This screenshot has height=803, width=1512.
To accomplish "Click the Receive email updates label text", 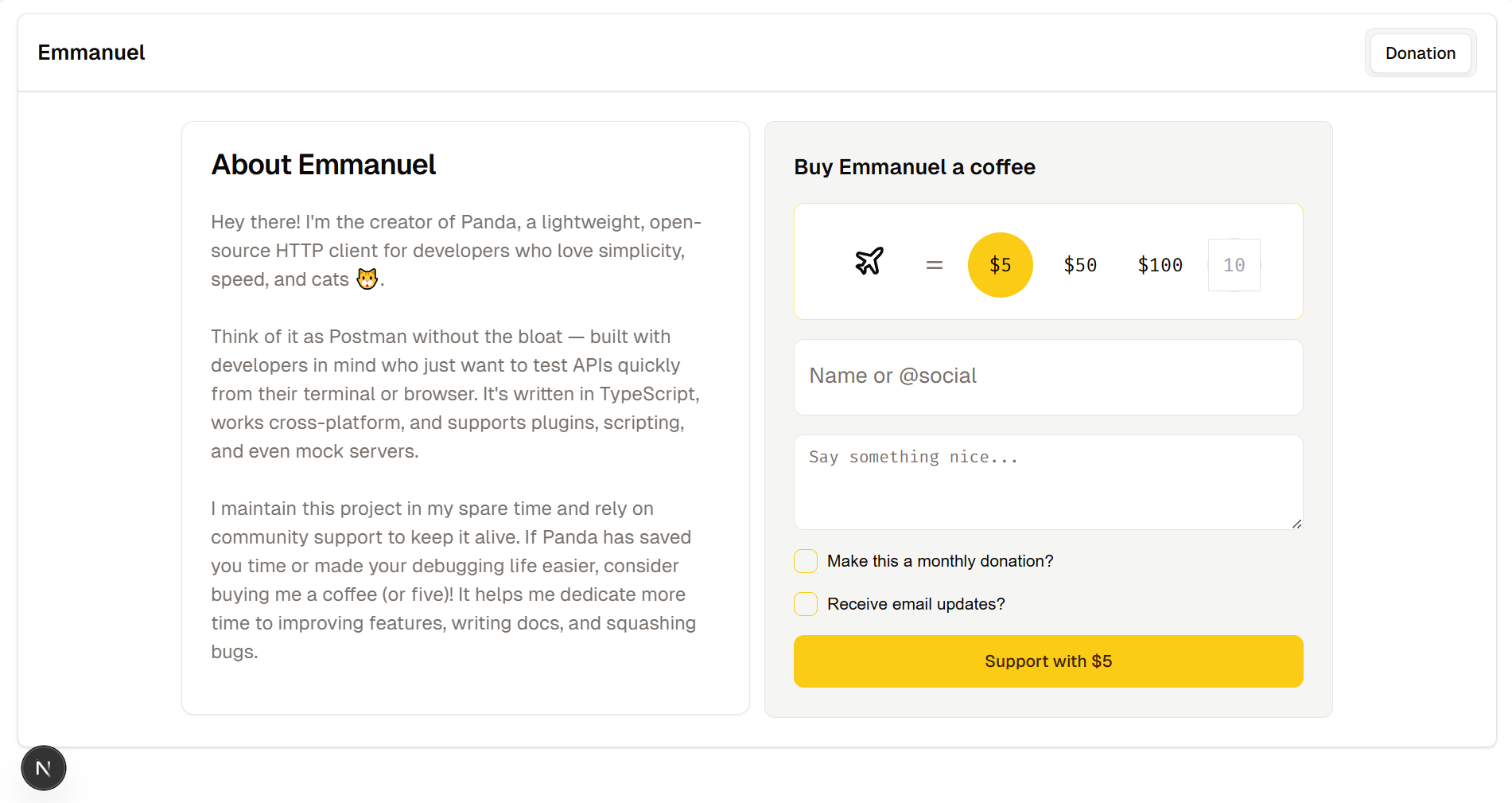I will pos(916,604).
